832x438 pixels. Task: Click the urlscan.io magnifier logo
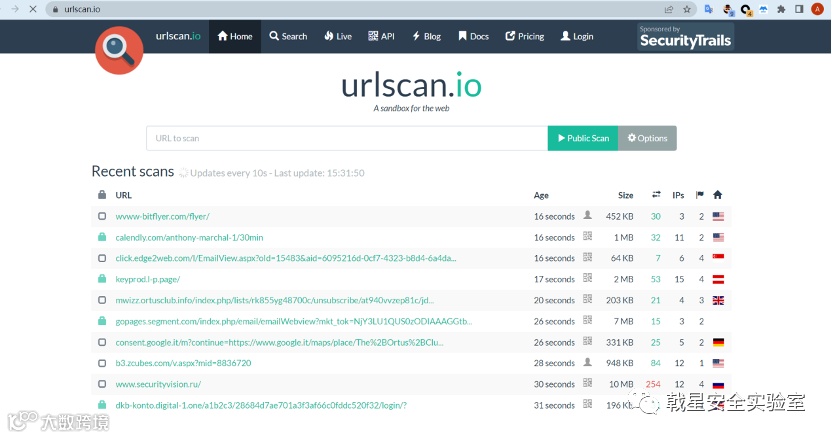[119, 50]
